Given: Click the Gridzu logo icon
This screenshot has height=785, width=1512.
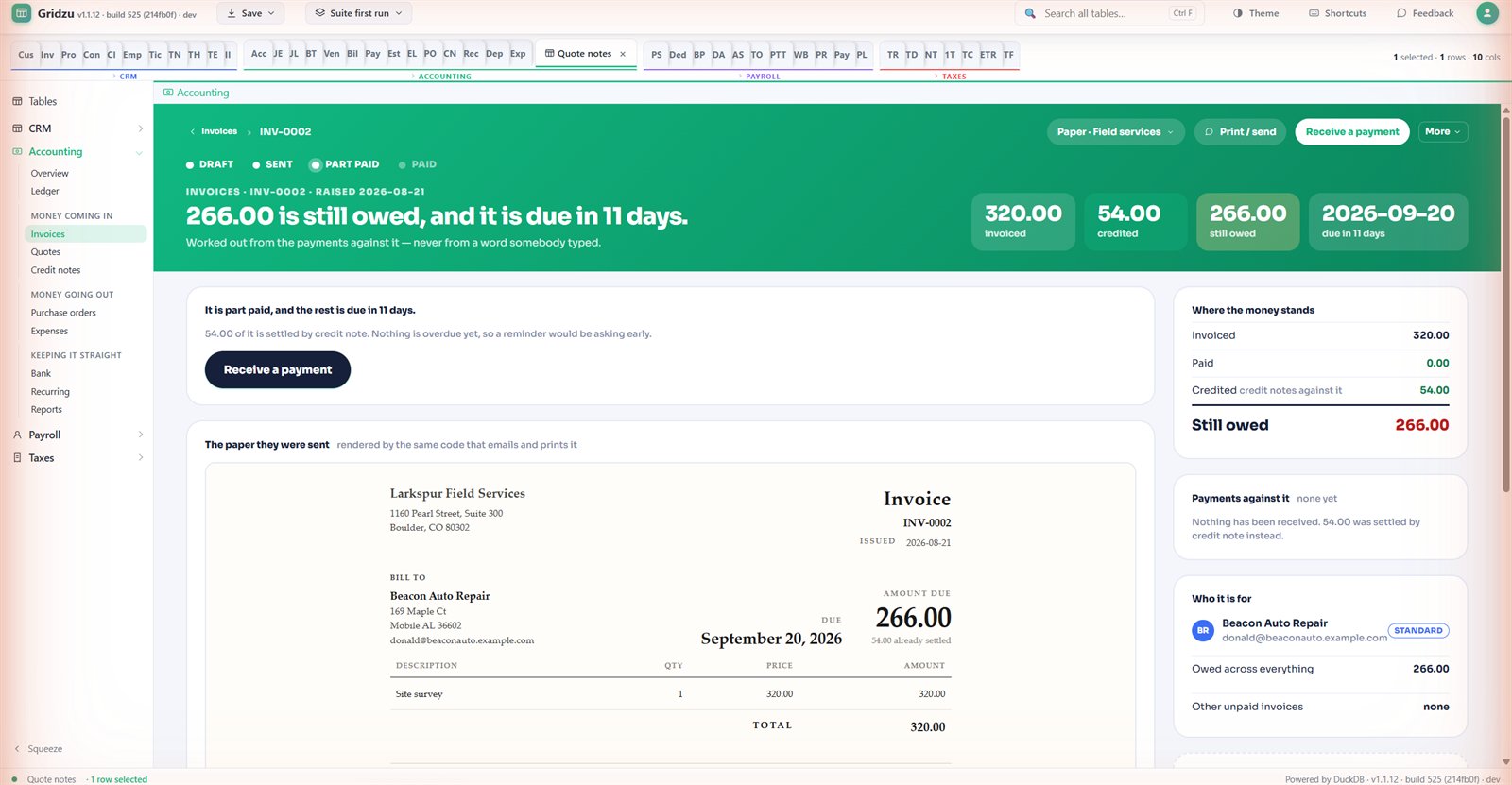Looking at the screenshot, I should coord(21,13).
